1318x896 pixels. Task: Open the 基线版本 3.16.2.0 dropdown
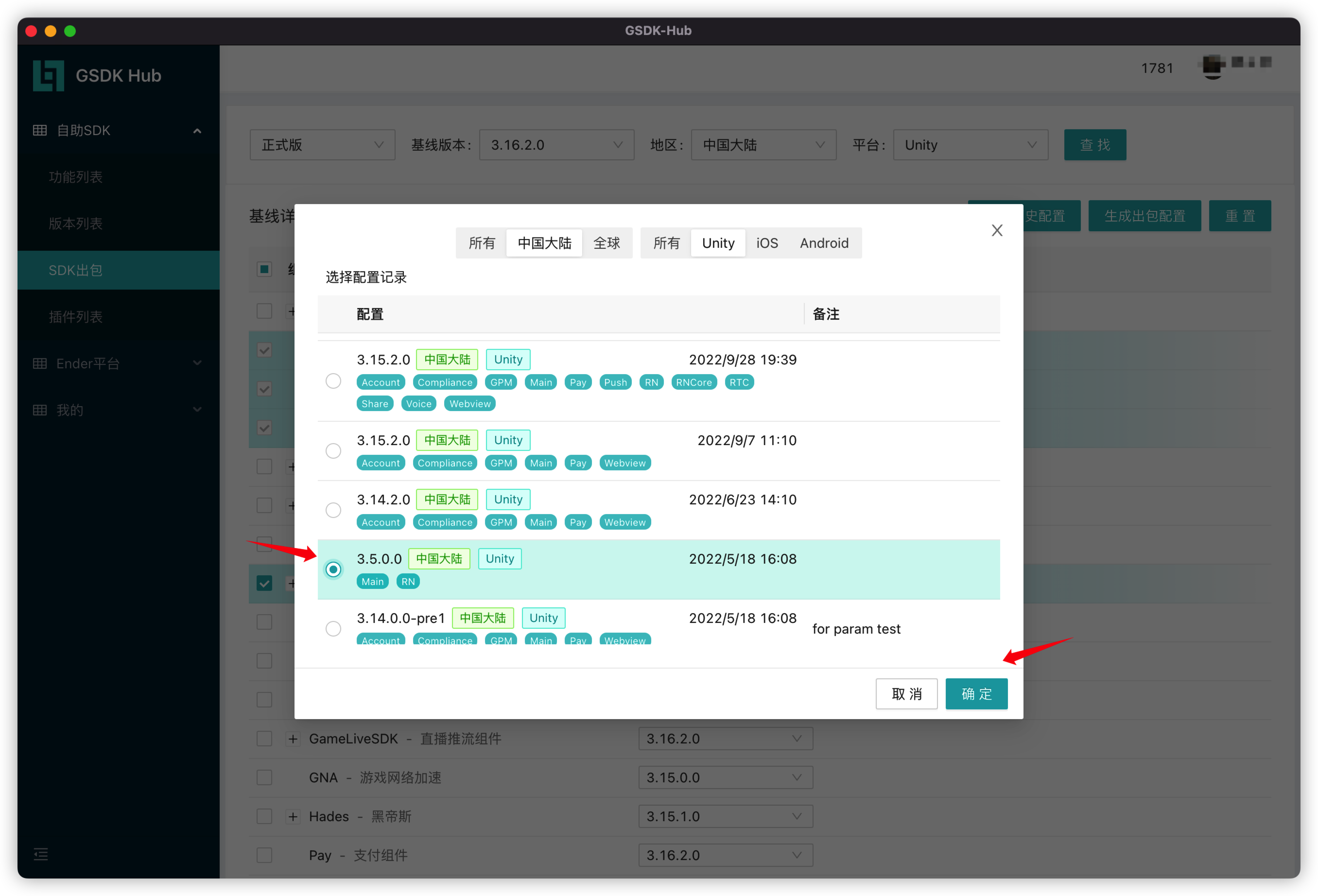coord(556,145)
